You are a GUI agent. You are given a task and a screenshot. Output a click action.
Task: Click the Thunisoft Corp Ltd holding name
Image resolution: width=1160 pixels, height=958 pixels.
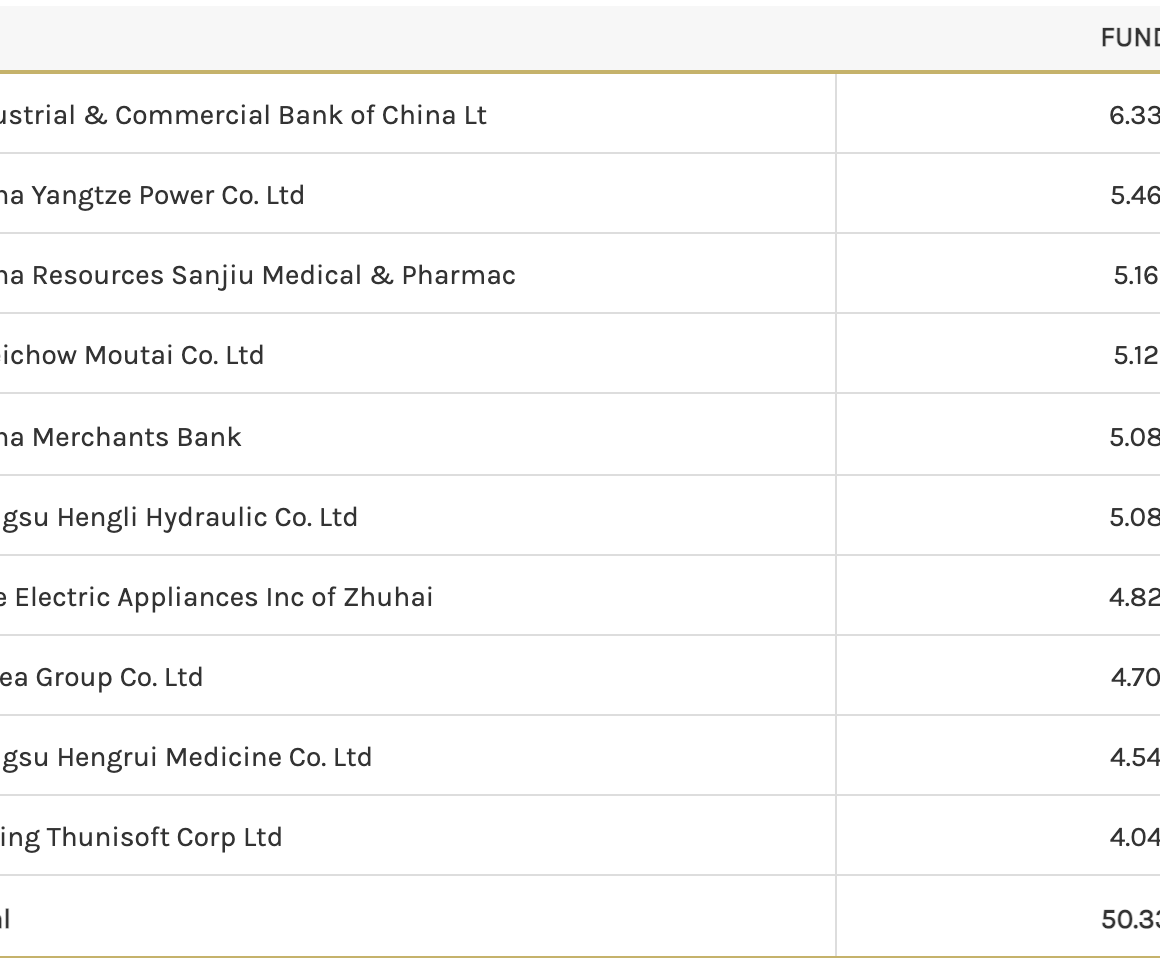(x=141, y=837)
